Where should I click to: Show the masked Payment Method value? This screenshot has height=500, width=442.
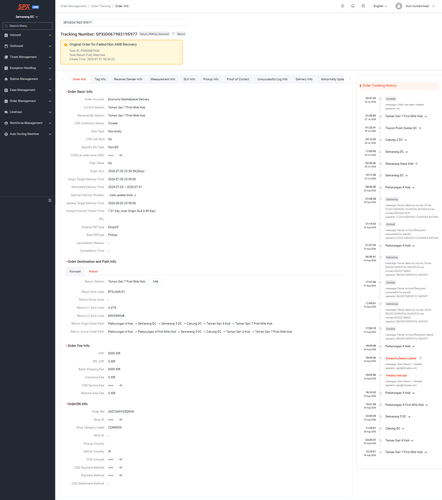click(121, 475)
